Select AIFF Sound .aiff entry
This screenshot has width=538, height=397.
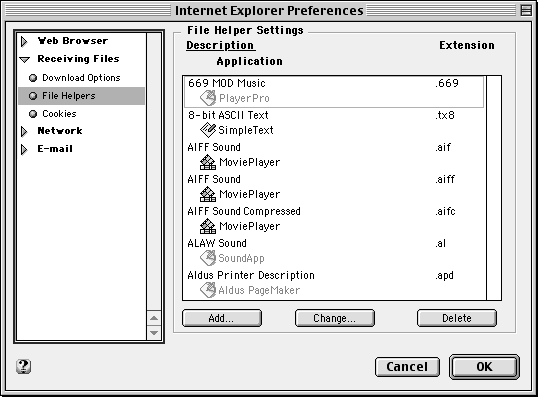tap(334, 187)
